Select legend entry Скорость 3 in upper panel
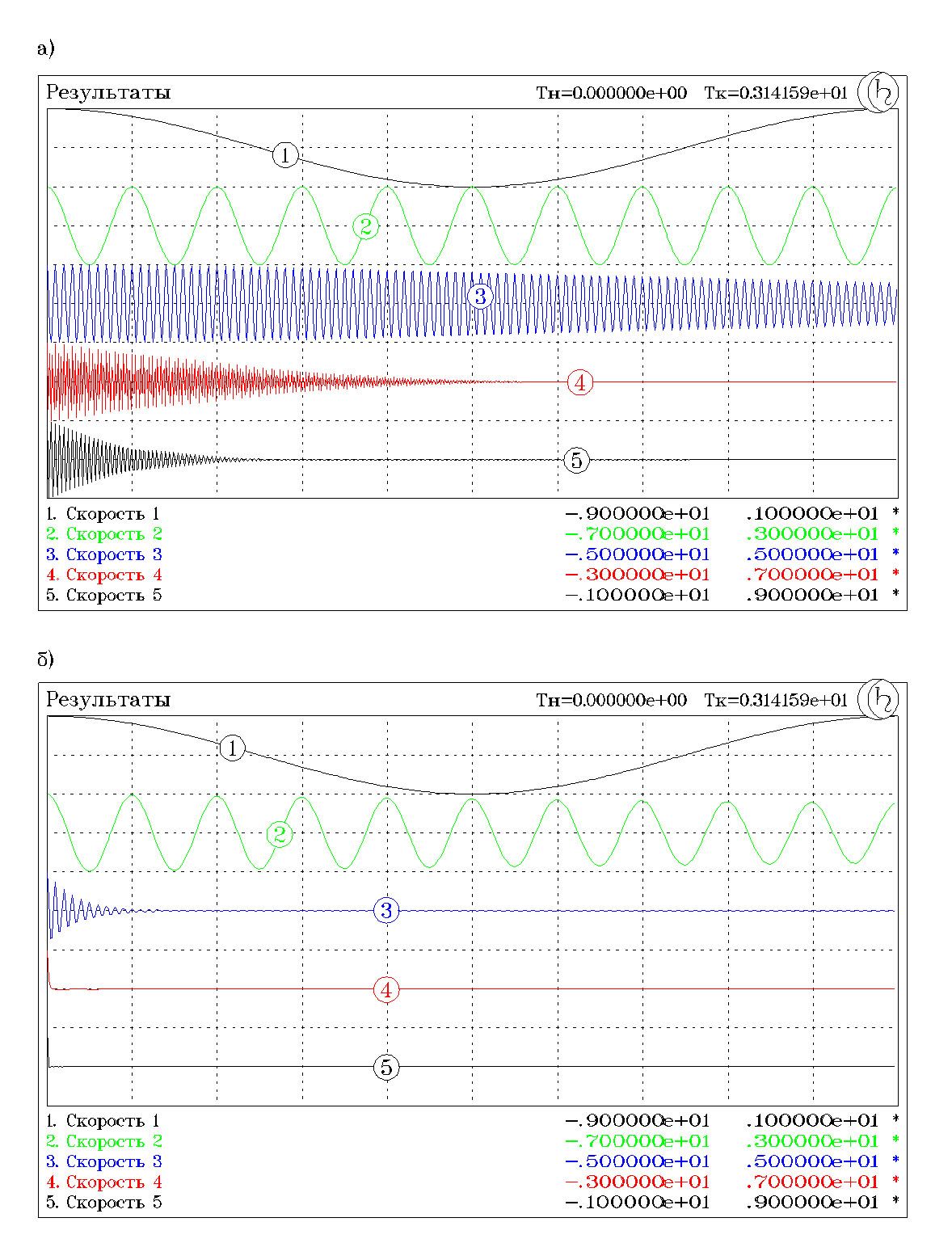952x1239 pixels. (x=104, y=554)
